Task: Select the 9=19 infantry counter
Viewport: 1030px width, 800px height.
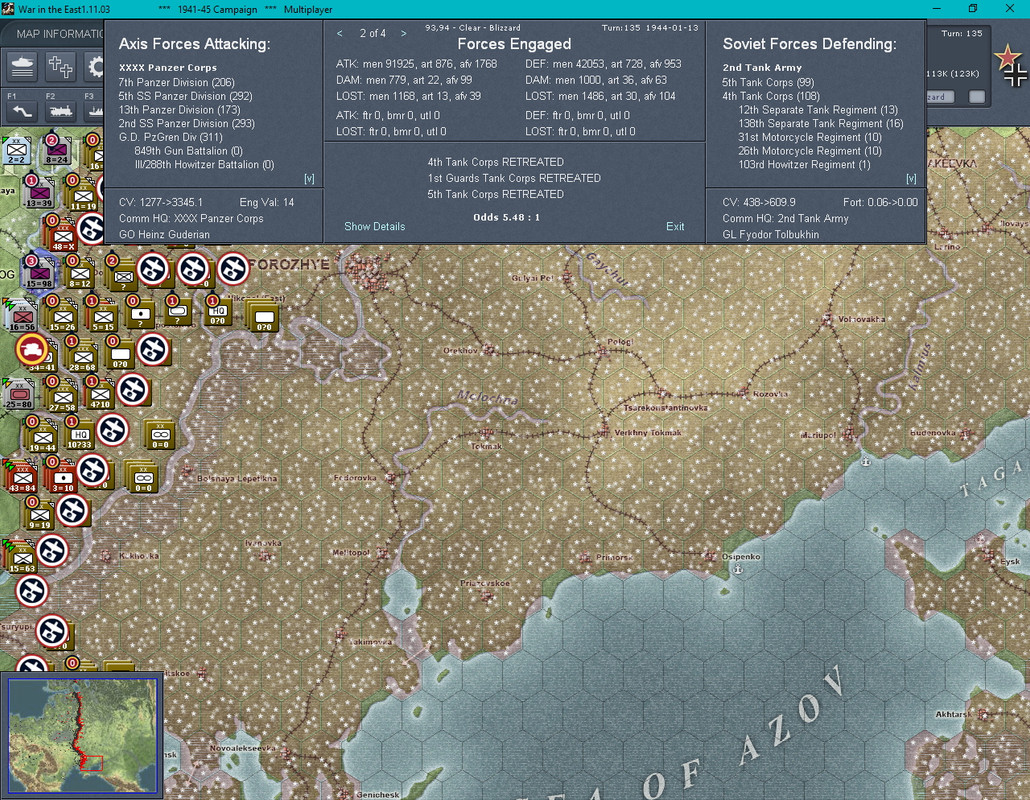Action: point(39,516)
